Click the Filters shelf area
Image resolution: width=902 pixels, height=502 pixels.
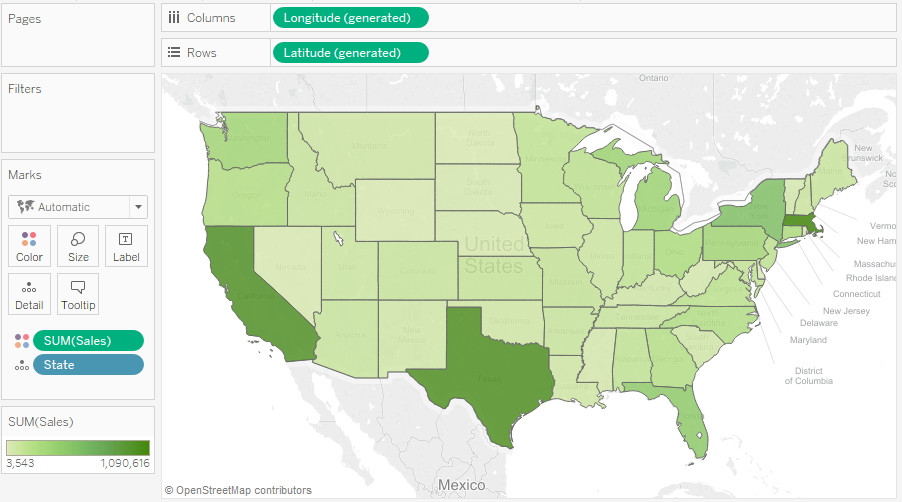[x=78, y=113]
